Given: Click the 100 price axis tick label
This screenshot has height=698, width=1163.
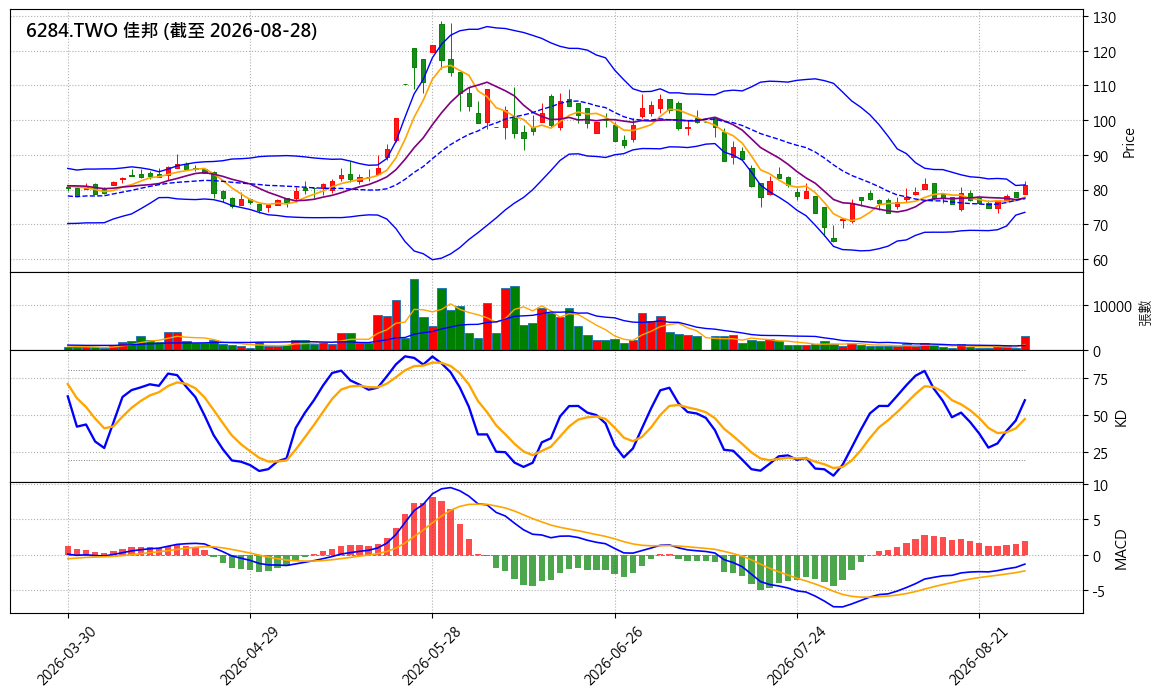Looking at the screenshot, I should coord(1104,122).
